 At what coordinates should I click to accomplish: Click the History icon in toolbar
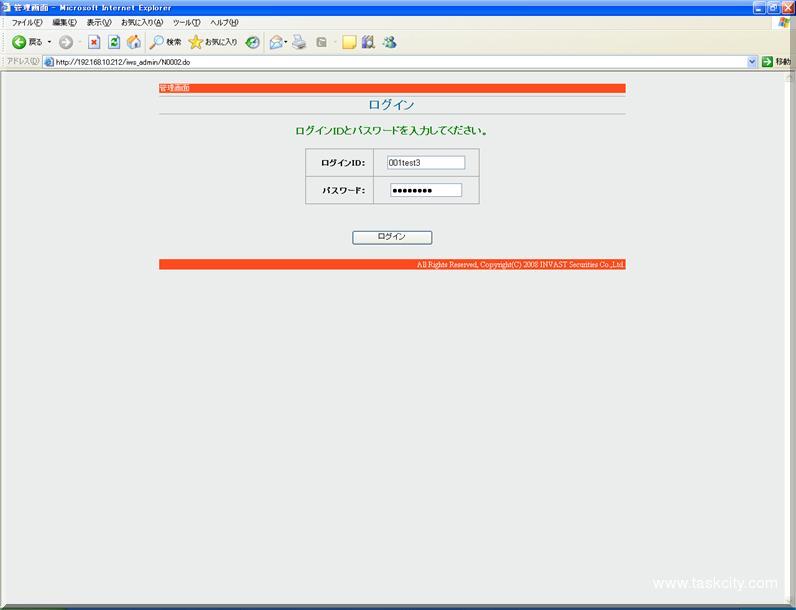(x=253, y=42)
